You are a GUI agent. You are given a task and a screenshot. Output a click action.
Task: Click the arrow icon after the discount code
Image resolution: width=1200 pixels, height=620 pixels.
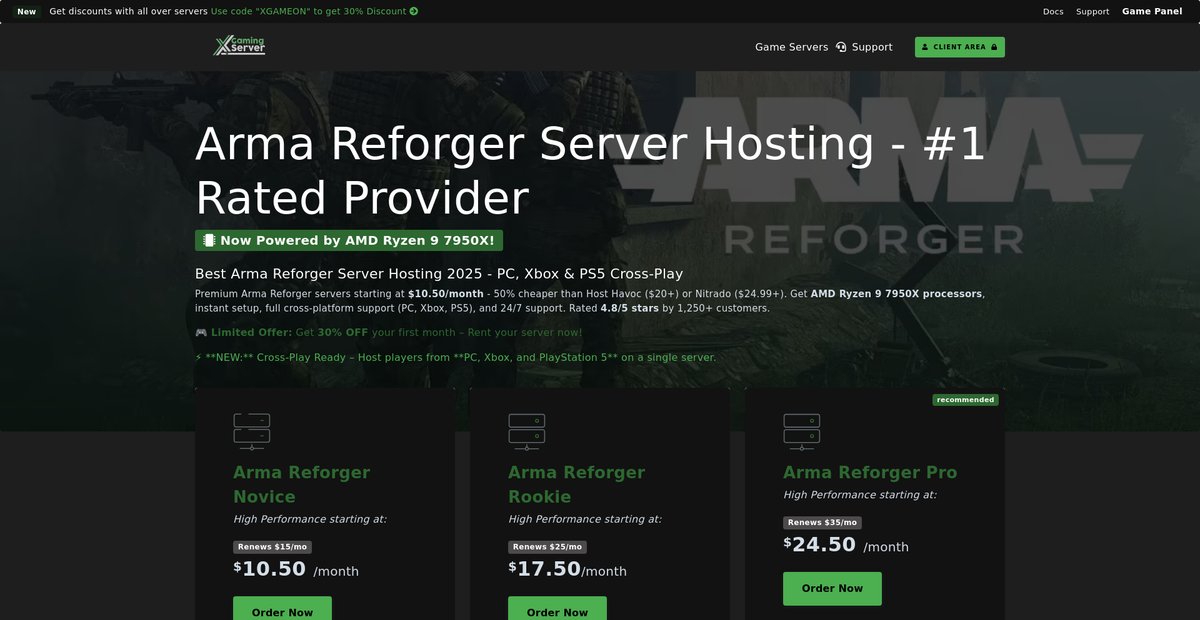point(414,12)
